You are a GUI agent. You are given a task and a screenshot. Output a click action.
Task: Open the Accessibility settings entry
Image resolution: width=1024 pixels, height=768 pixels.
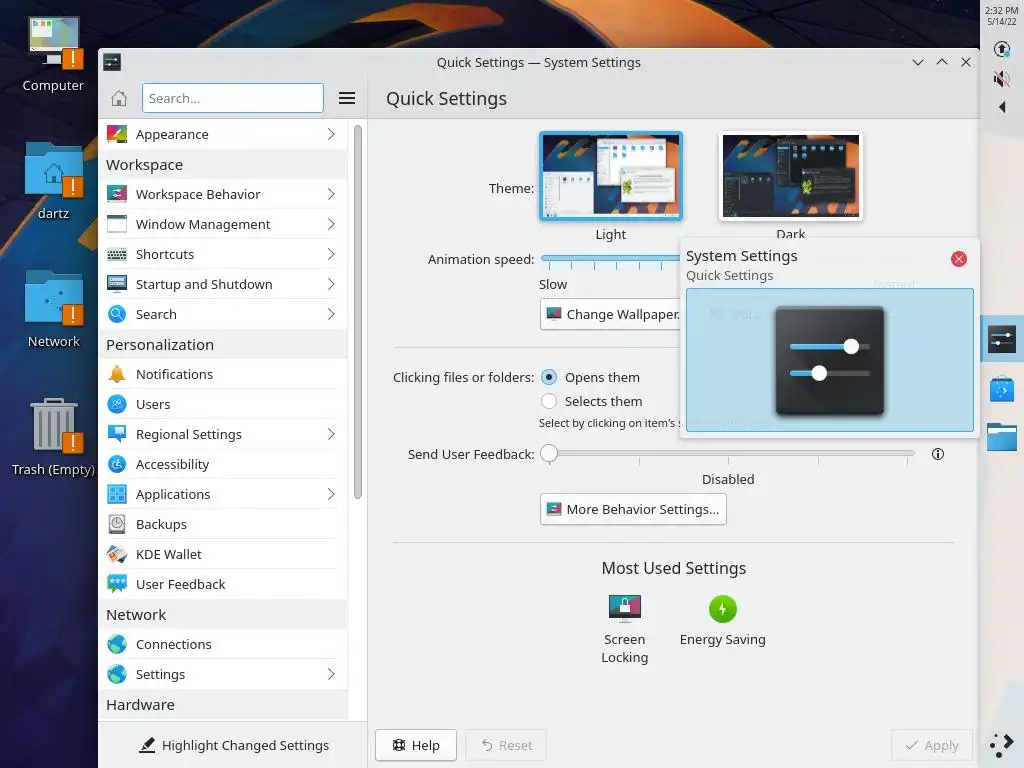223,464
